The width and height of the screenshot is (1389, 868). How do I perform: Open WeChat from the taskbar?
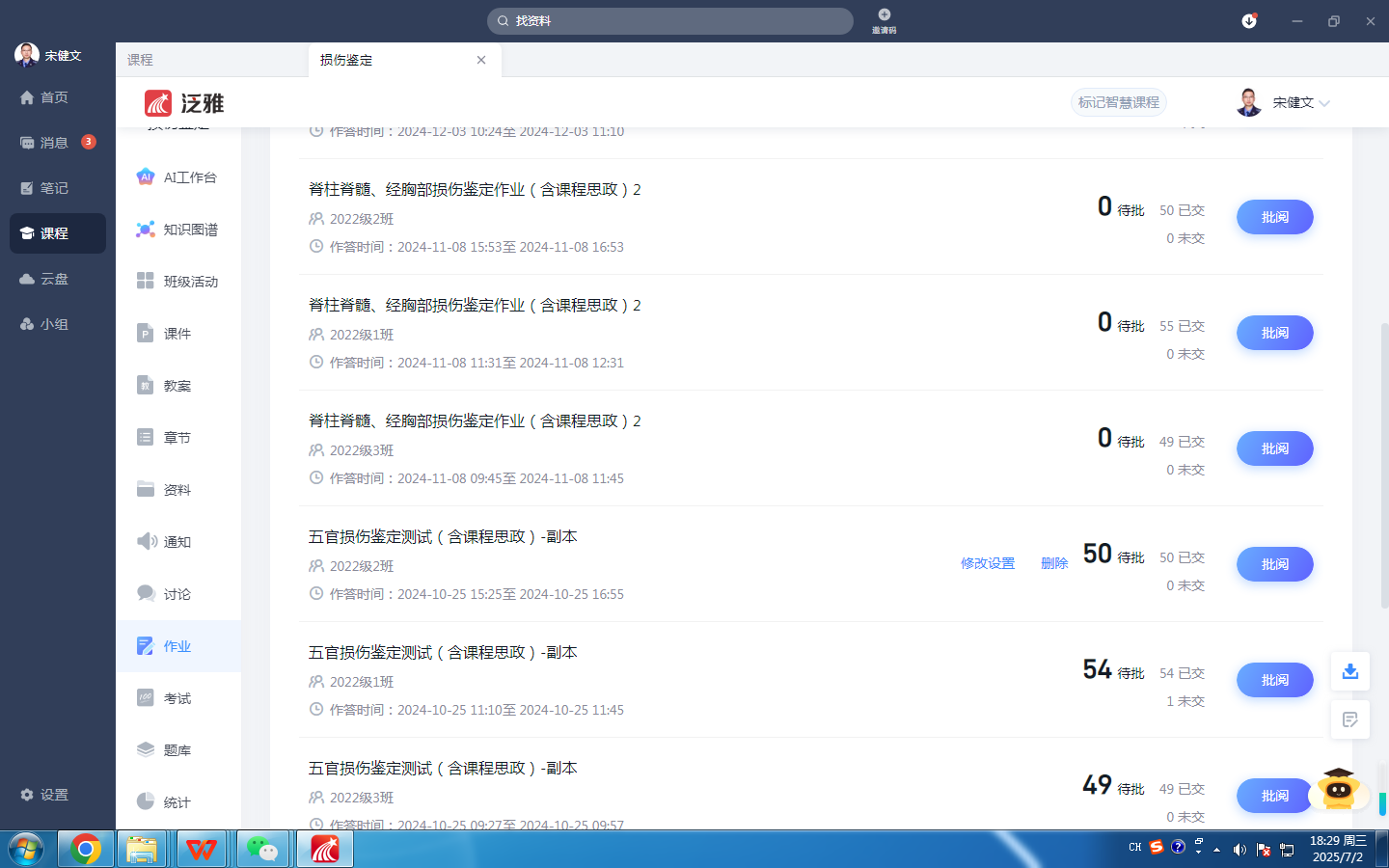tap(262, 850)
